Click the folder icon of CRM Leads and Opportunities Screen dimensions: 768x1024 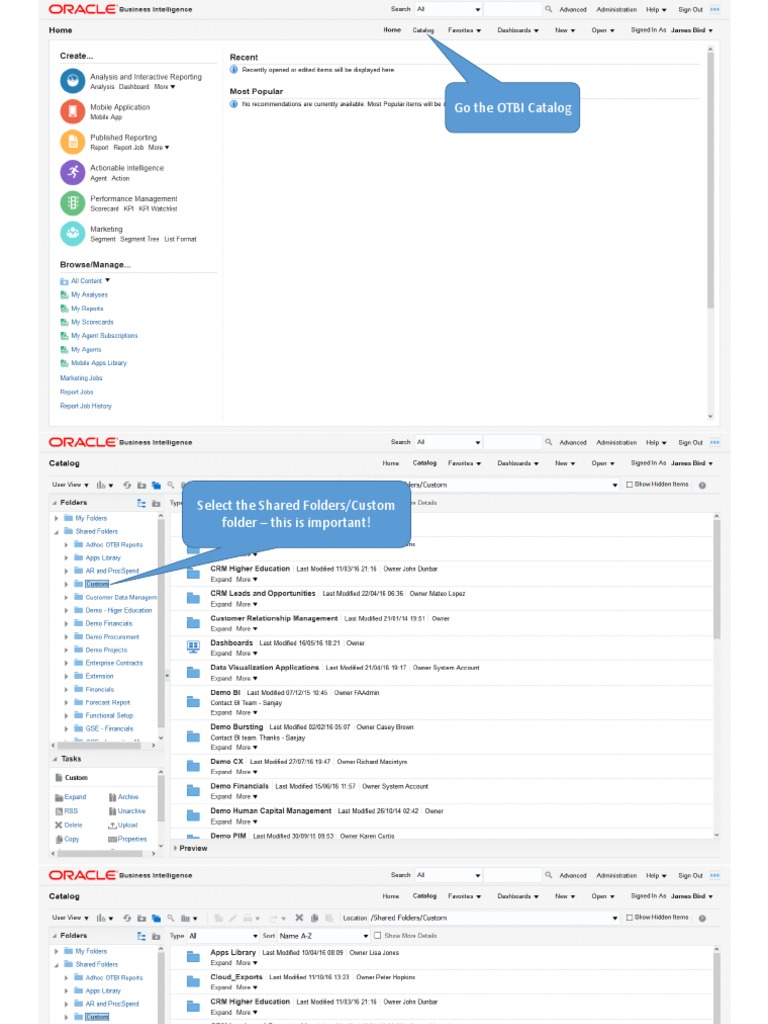(x=193, y=598)
